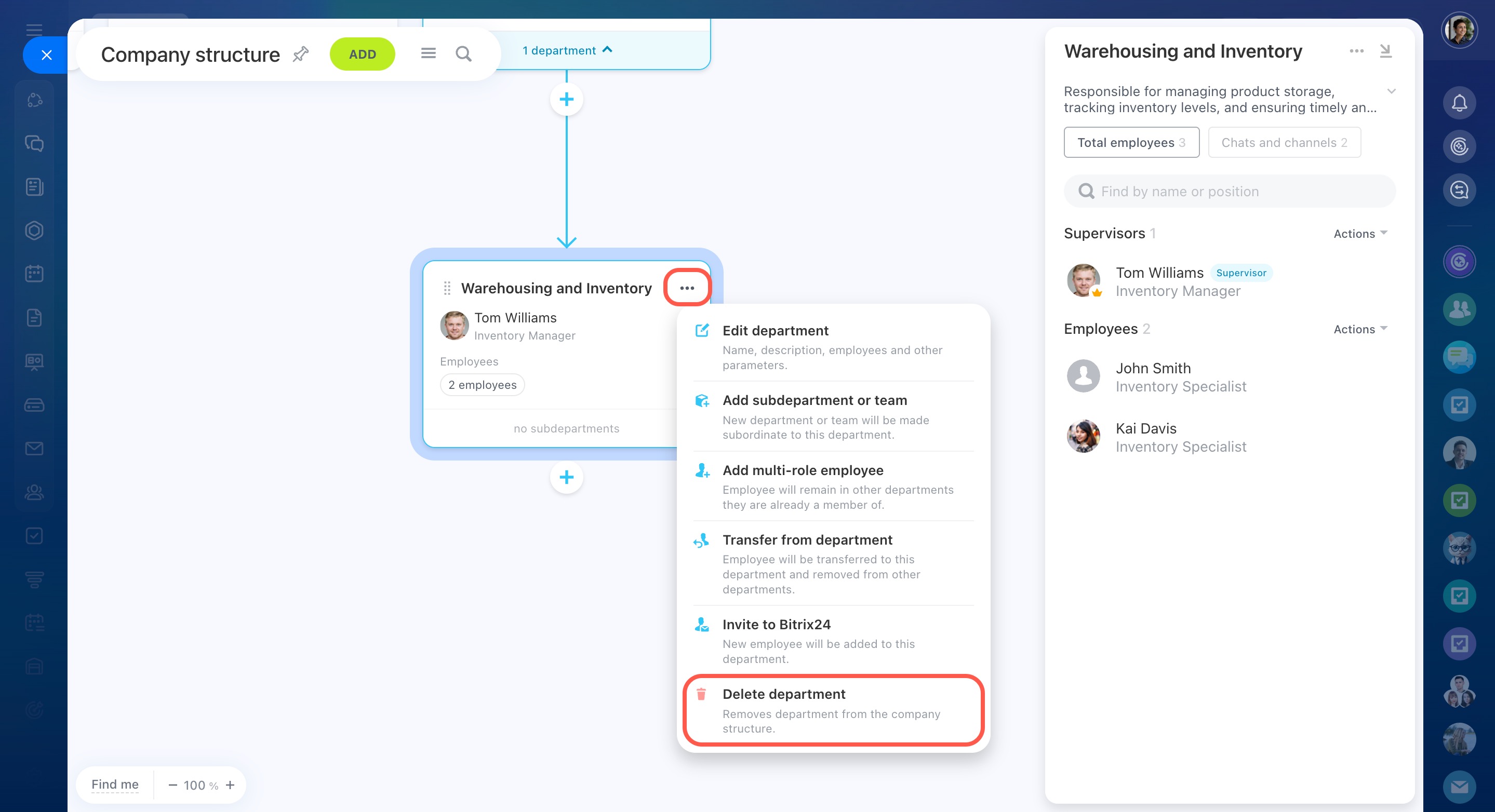Select Edit department menu item
This screenshot has width=1495, height=812.
pos(833,347)
